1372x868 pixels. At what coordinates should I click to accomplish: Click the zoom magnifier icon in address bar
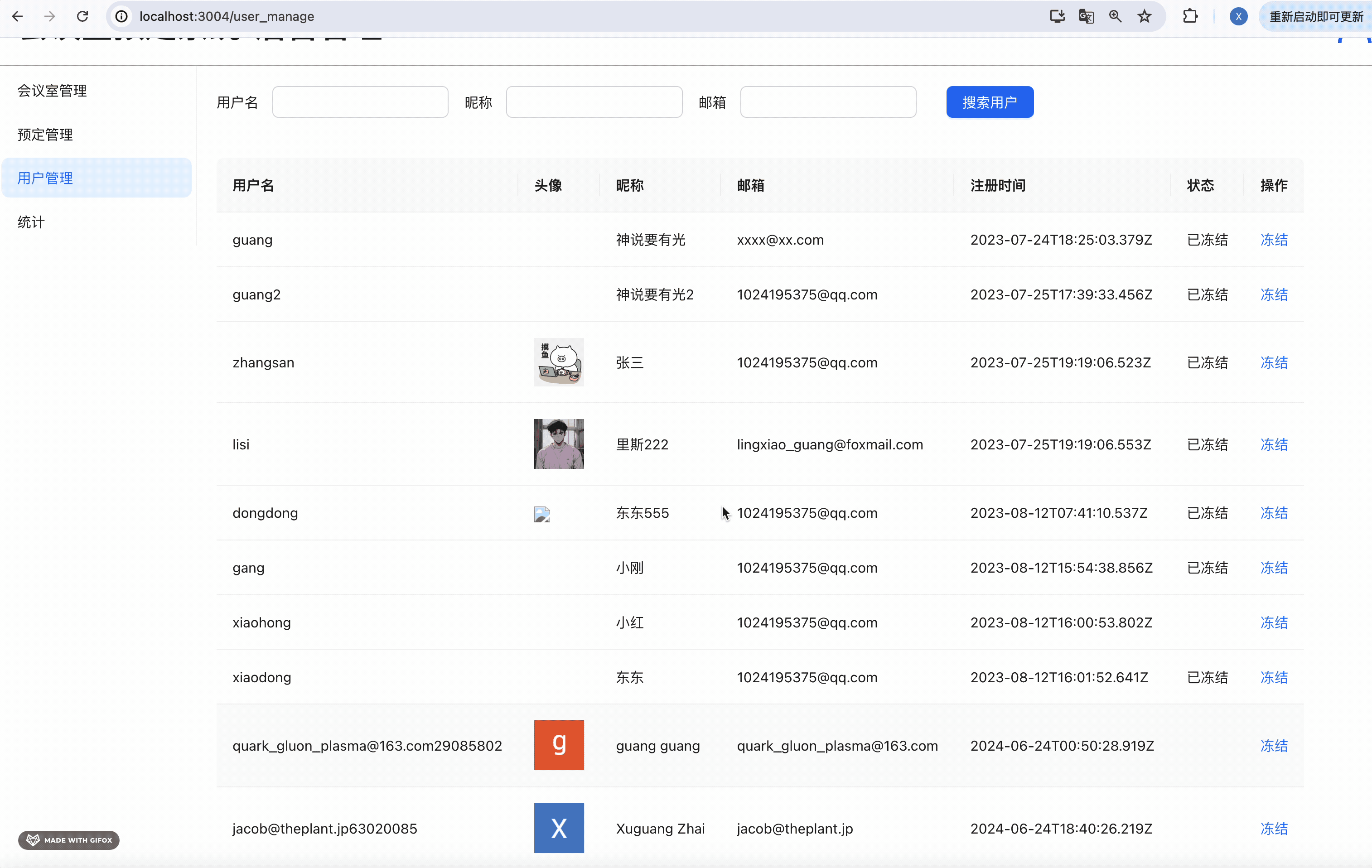[1115, 16]
